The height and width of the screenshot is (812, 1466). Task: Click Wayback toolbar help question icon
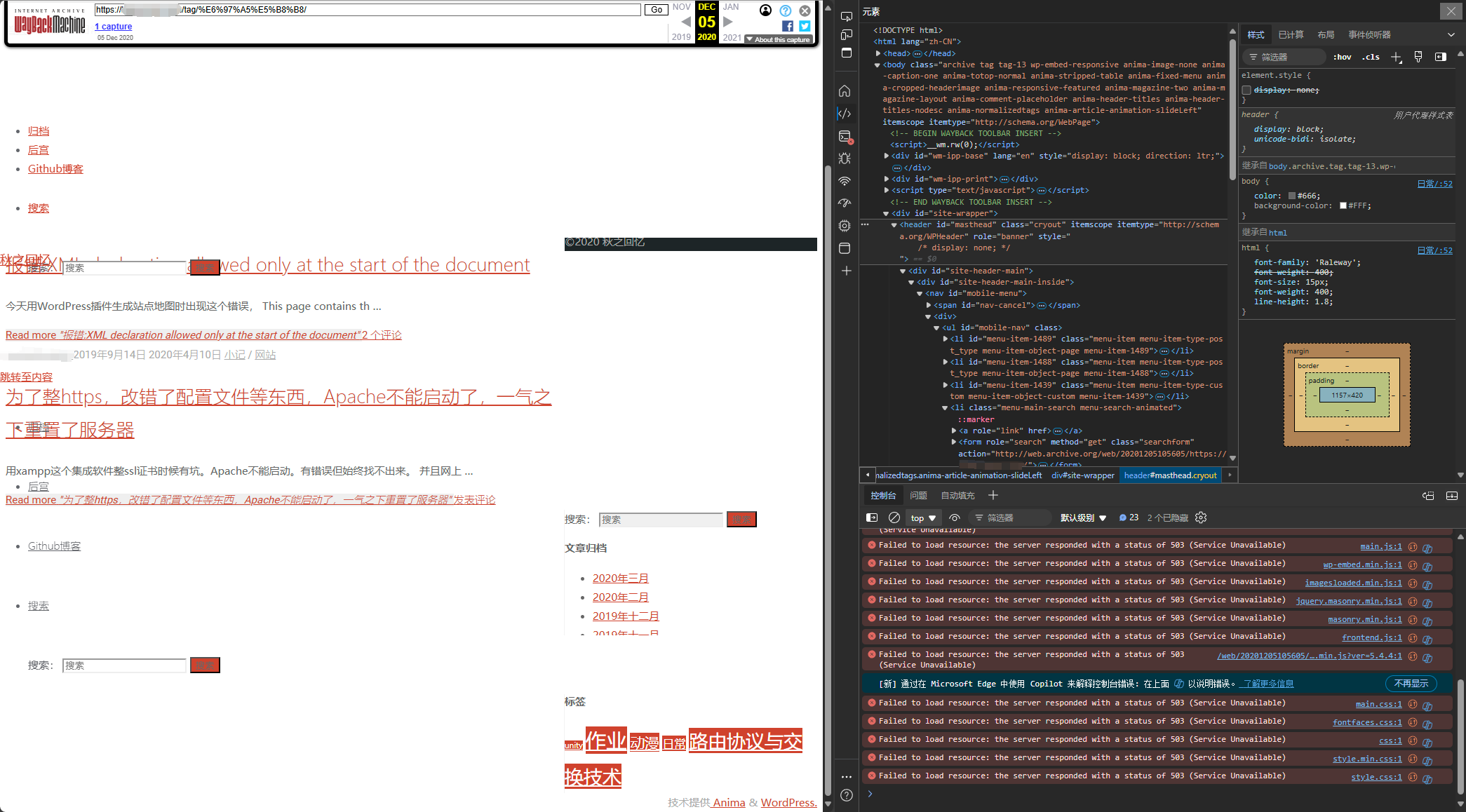point(786,11)
